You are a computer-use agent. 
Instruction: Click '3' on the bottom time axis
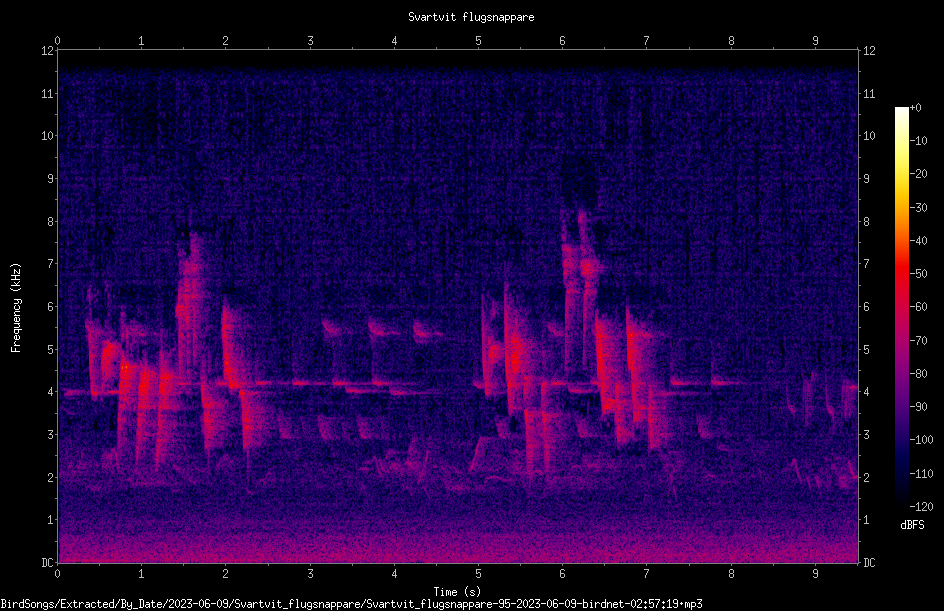pos(310,574)
